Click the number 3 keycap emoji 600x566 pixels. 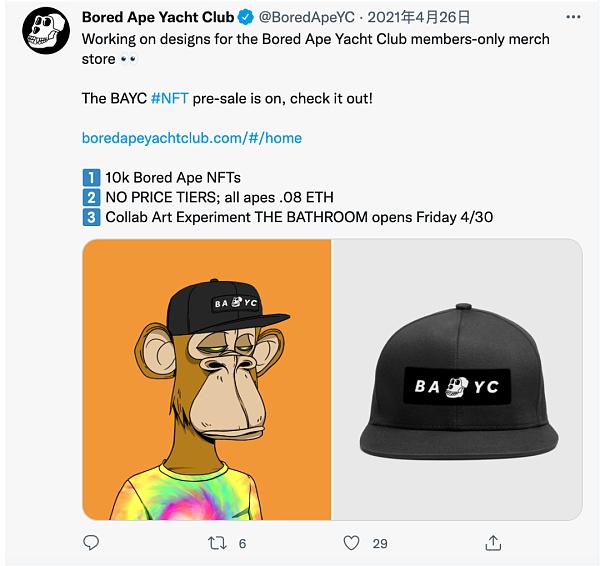tap(91, 218)
